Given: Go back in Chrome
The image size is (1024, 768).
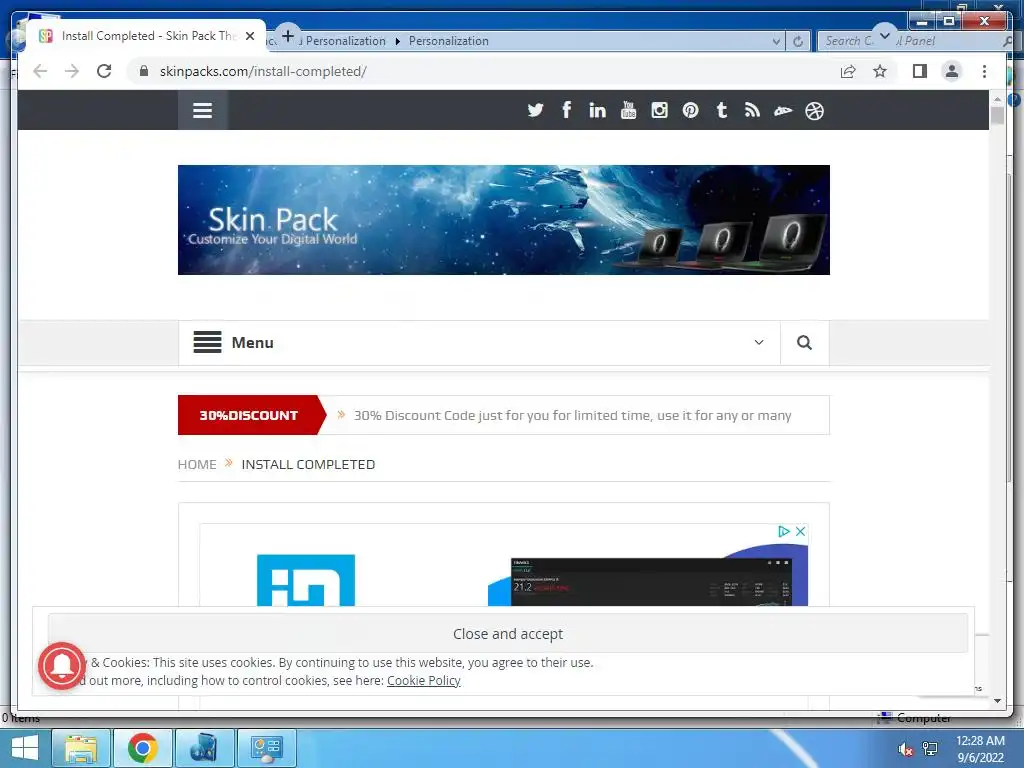Looking at the screenshot, I should click(40, 71).
